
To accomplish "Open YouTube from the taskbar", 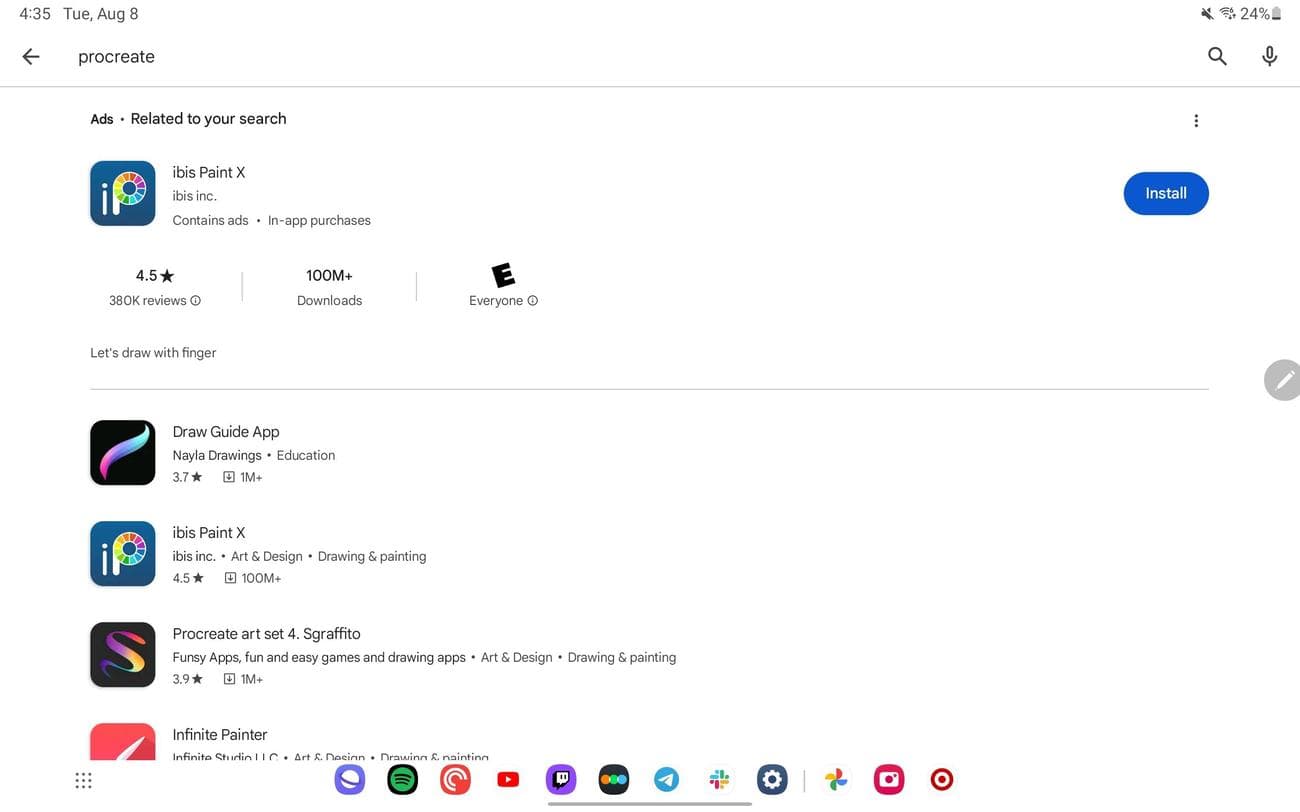I will coord(508,780).
